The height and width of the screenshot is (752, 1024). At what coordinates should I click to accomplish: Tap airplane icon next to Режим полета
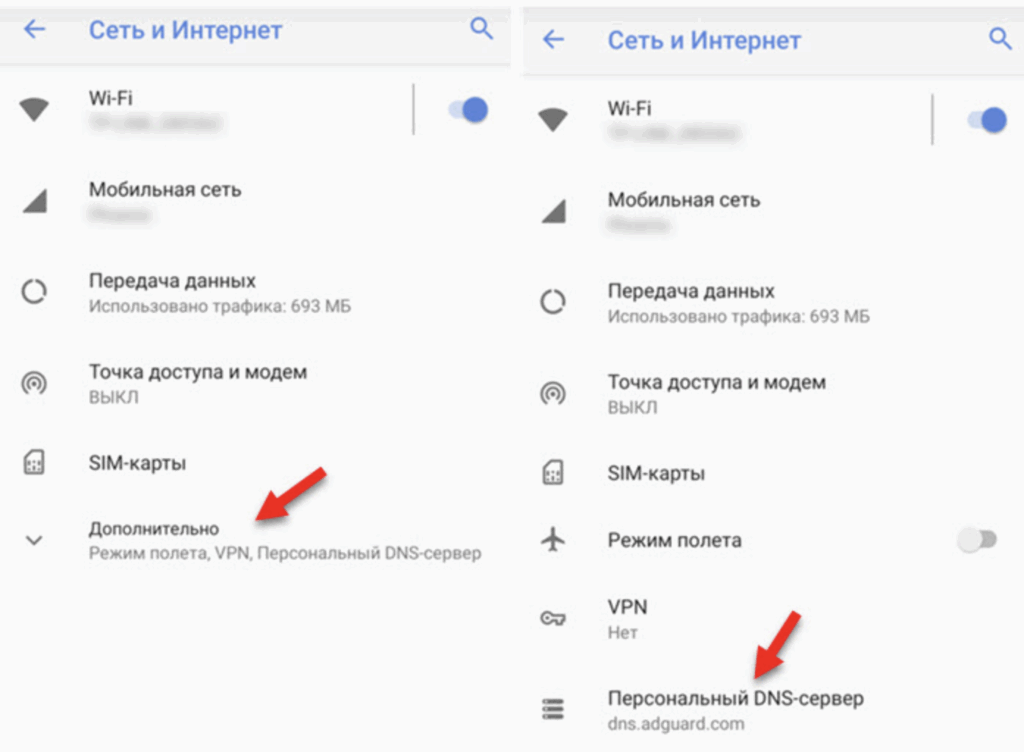pos(553,540)
